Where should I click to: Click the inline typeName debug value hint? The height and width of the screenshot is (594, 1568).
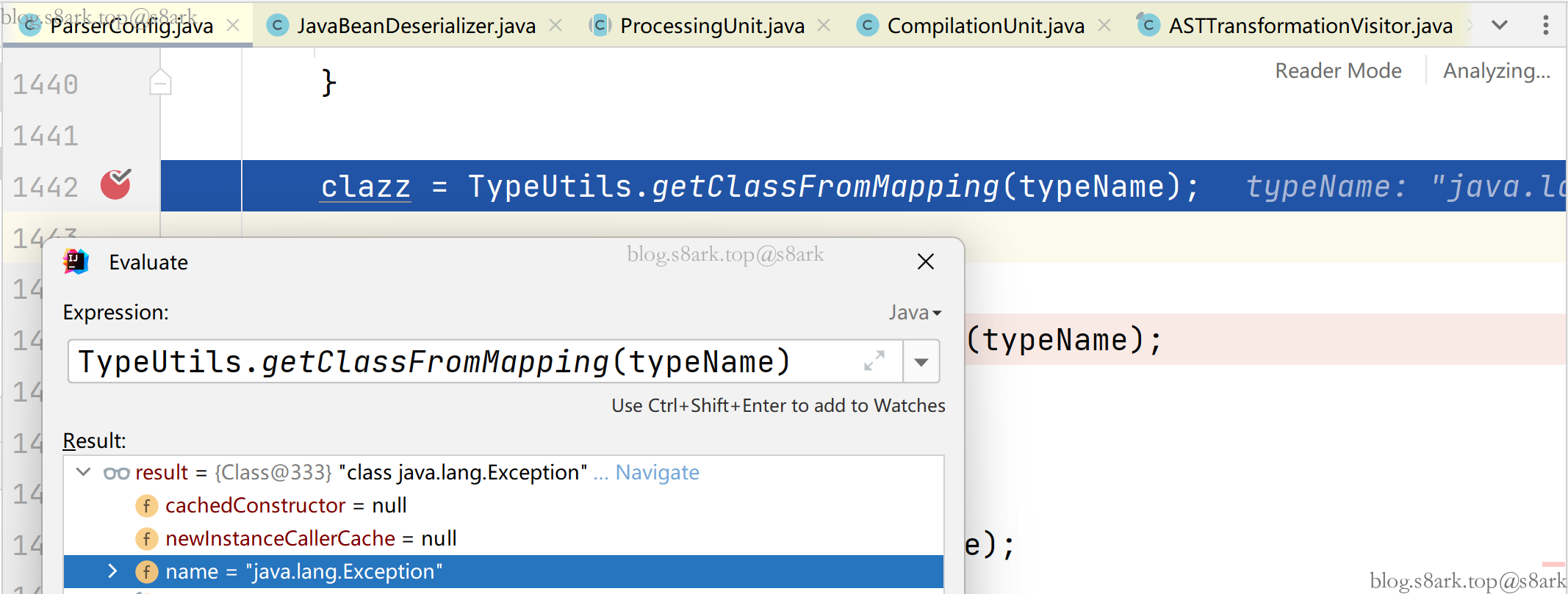click(1406, 186)
